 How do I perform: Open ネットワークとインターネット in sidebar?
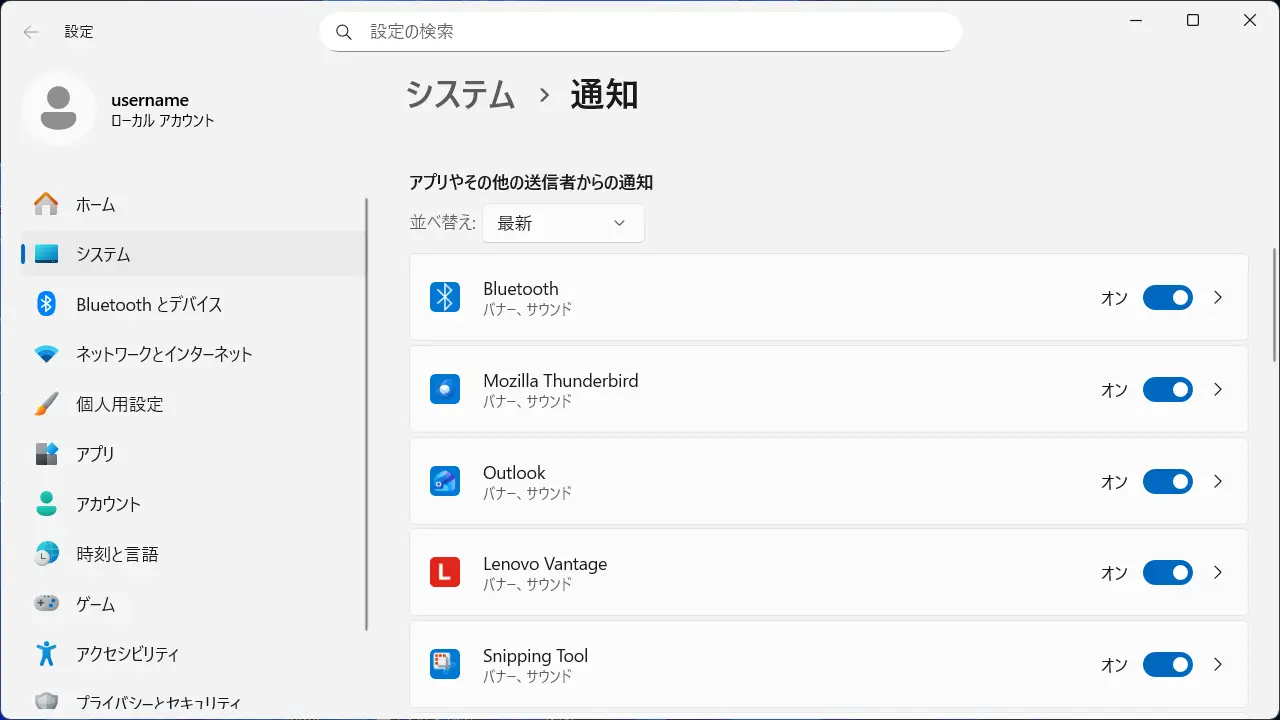click(x=164, y=354)
